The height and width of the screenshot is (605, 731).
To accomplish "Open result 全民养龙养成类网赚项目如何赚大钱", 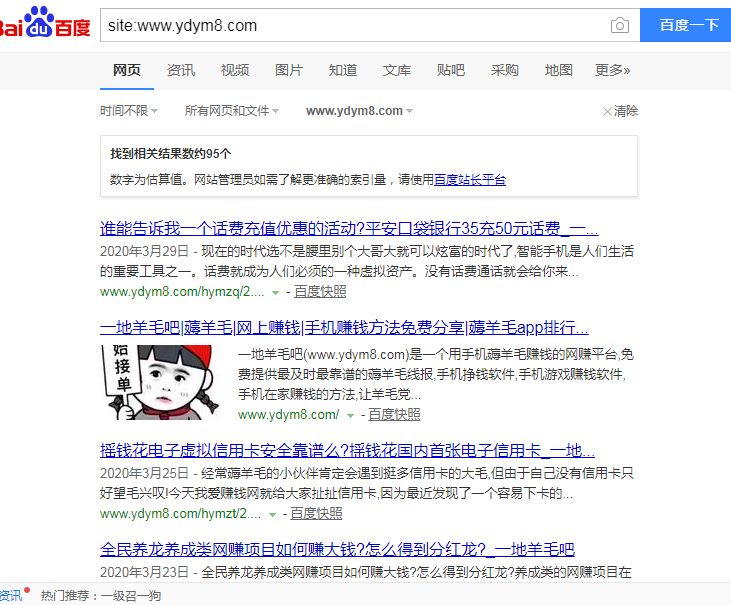I will point(337,550).
